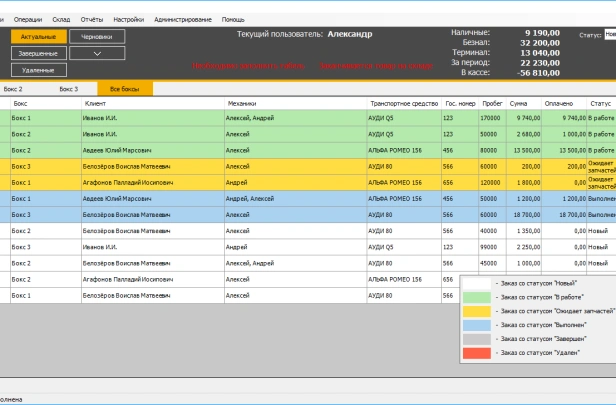Select the Все боксы tab
Image resolution: width=616 pixels, height=405 pixels.
click(x=125, y=89)
